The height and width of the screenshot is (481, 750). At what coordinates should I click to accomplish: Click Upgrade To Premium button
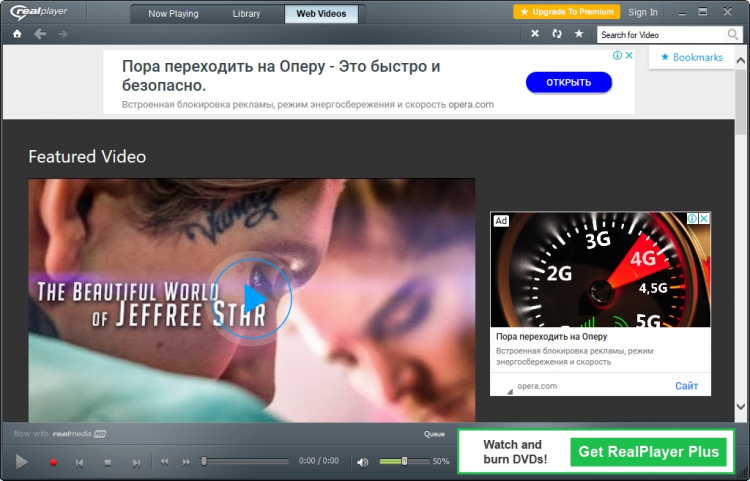(x=566, y=12)
